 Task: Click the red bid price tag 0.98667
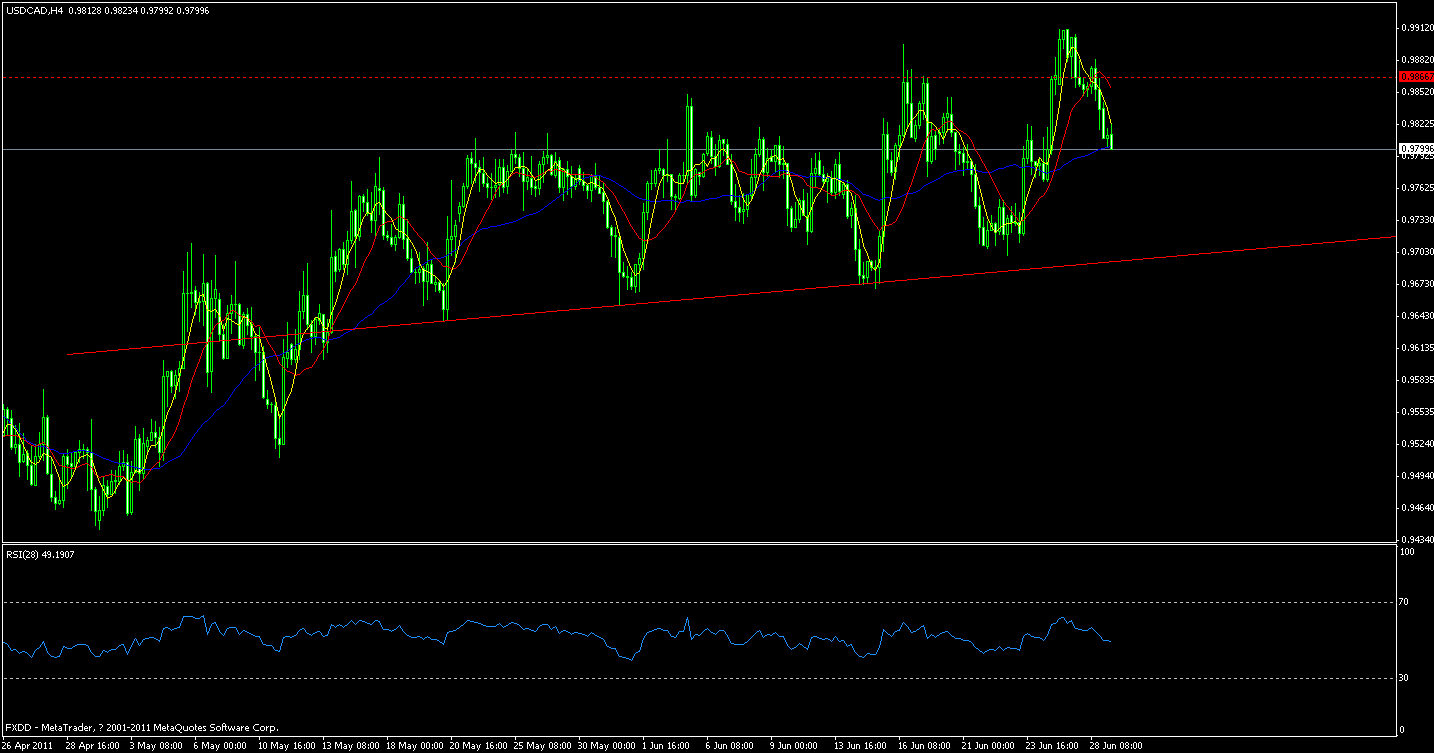coord(1416,76)
